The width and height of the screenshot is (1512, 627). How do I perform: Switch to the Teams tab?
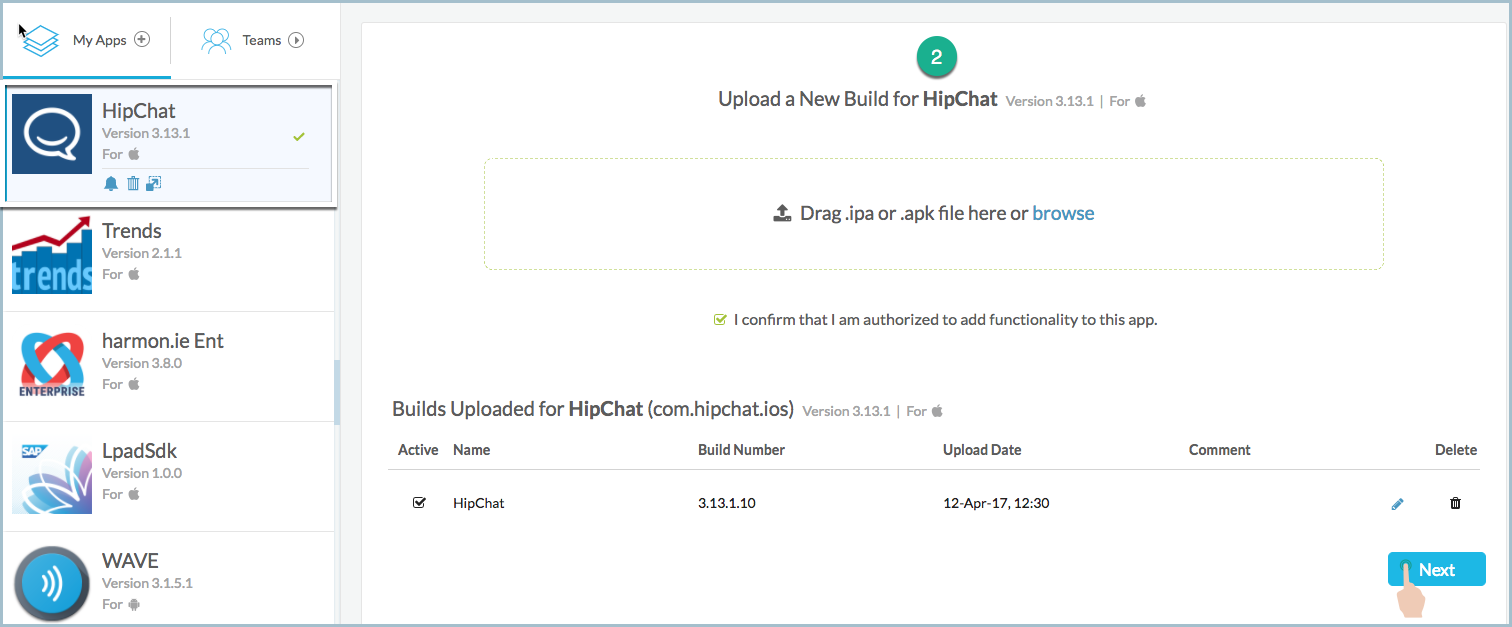click(255, 40)
